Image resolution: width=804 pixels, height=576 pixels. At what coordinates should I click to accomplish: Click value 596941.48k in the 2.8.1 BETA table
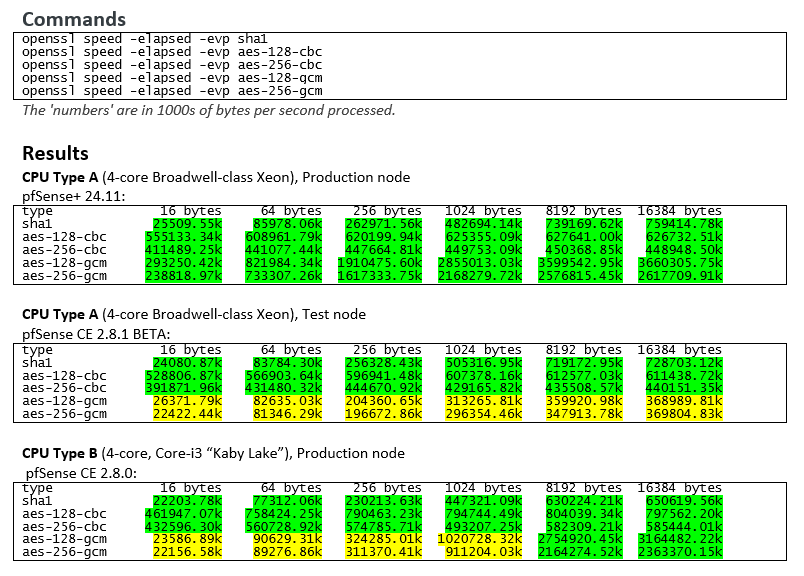(x=384, y=375)
